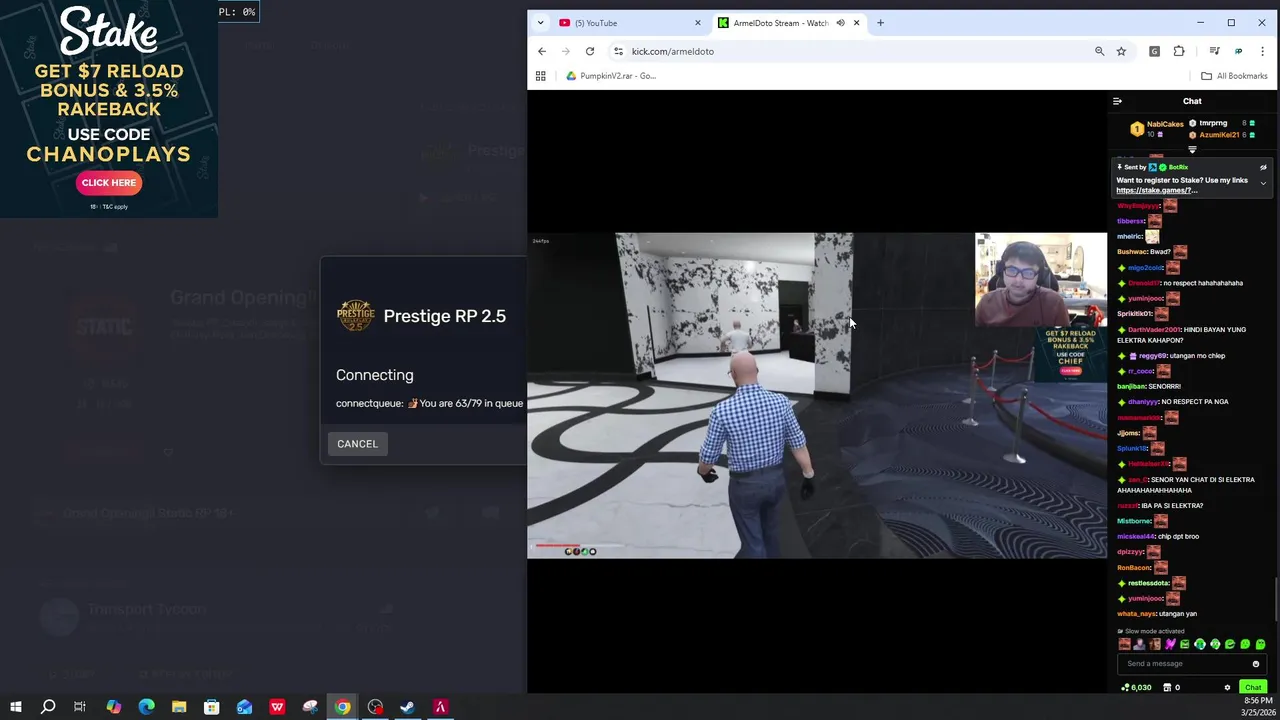The image size is (1280, 720).
Task: Open Chrome media control button
Action: tap(1214, 51)
